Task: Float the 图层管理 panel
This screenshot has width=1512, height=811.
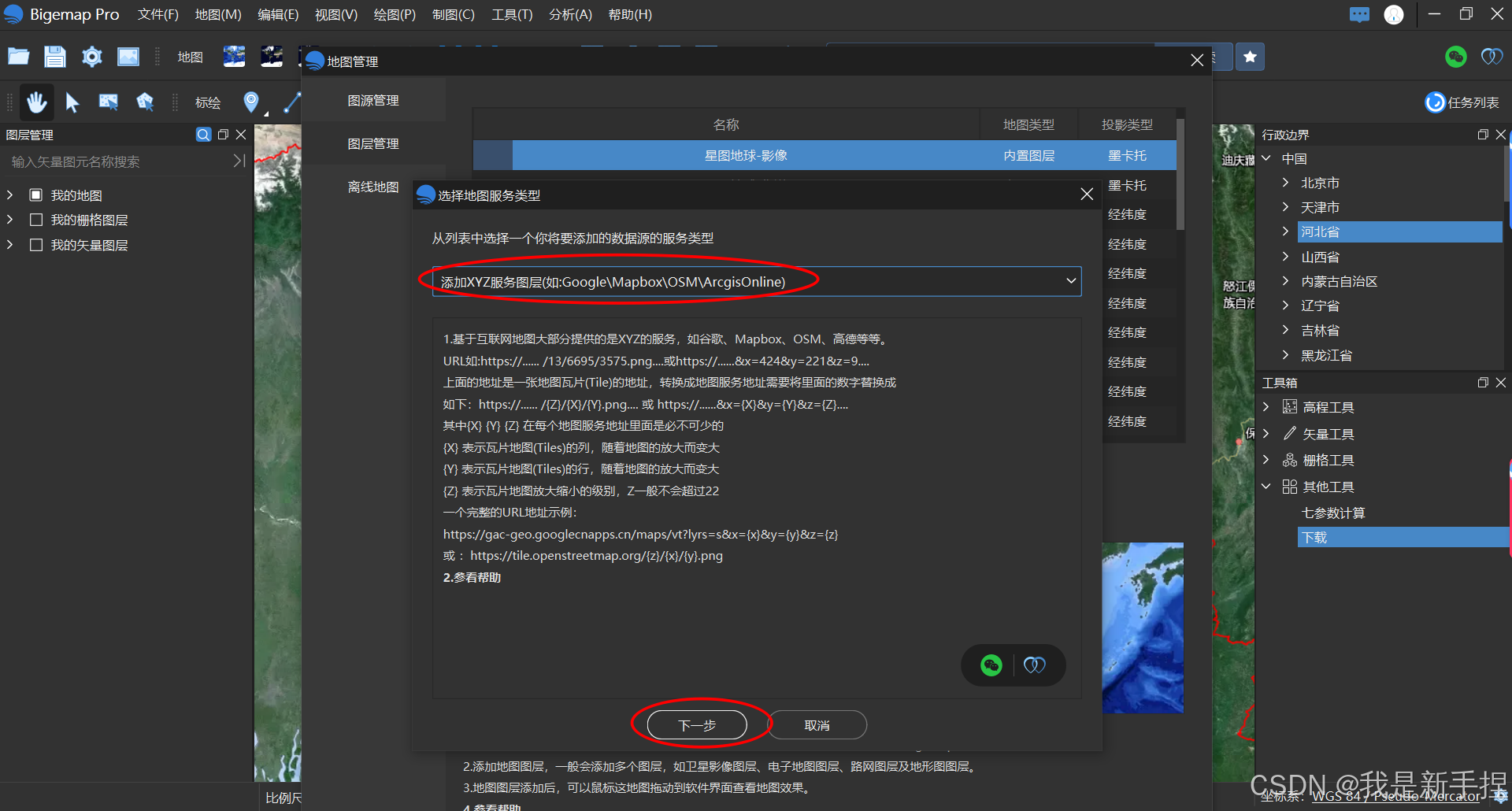Action: [223, 135]
